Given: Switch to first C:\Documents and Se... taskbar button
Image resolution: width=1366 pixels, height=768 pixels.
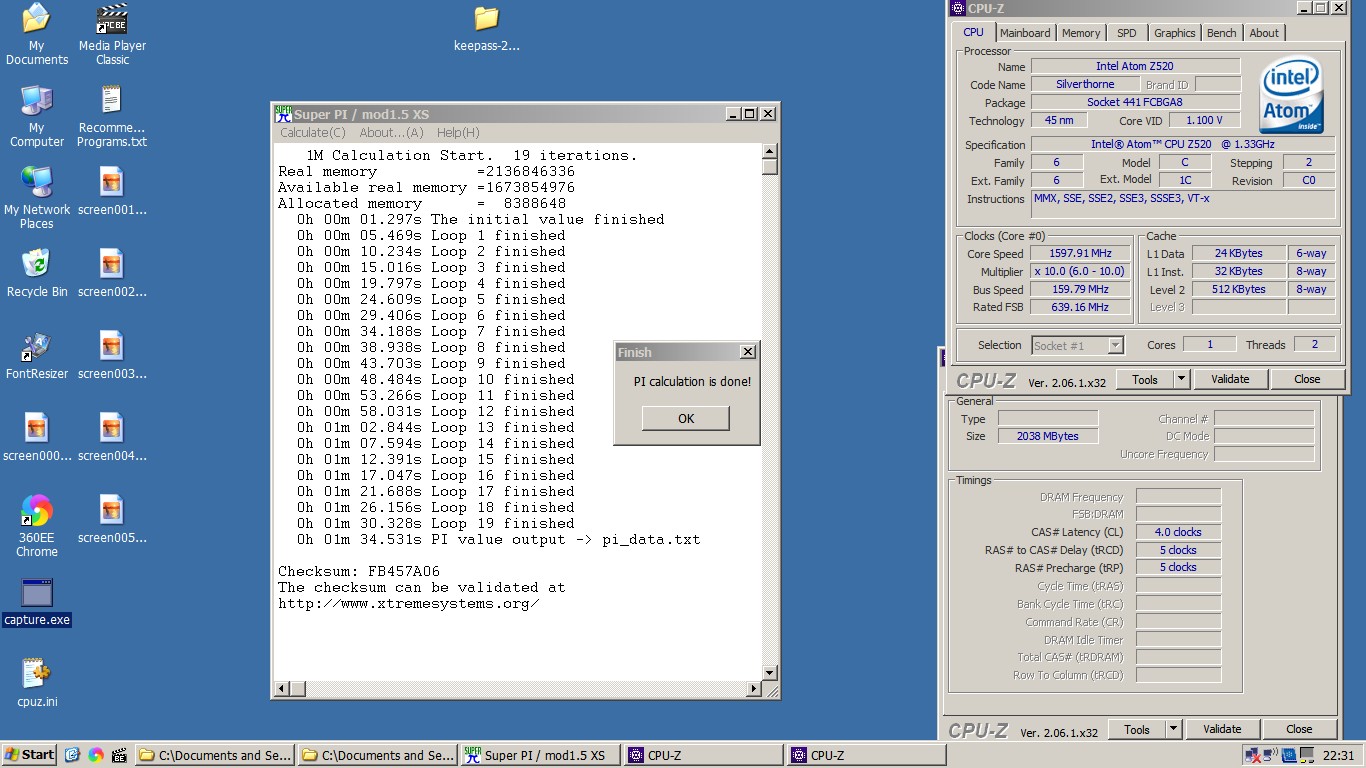Looking at the screenshot, I should pos(215,755).
